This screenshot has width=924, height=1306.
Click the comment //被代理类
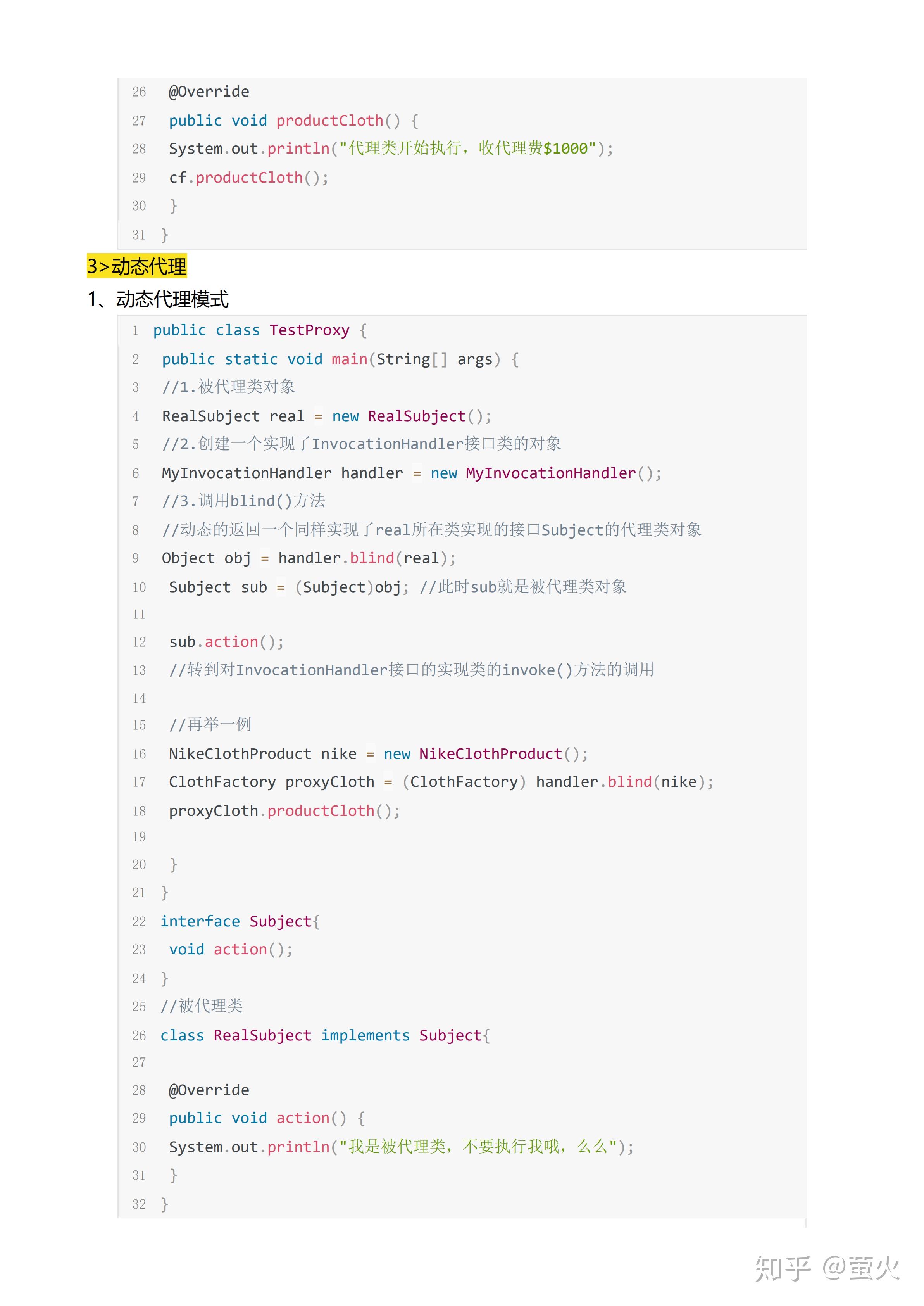tap(202, 1006)
